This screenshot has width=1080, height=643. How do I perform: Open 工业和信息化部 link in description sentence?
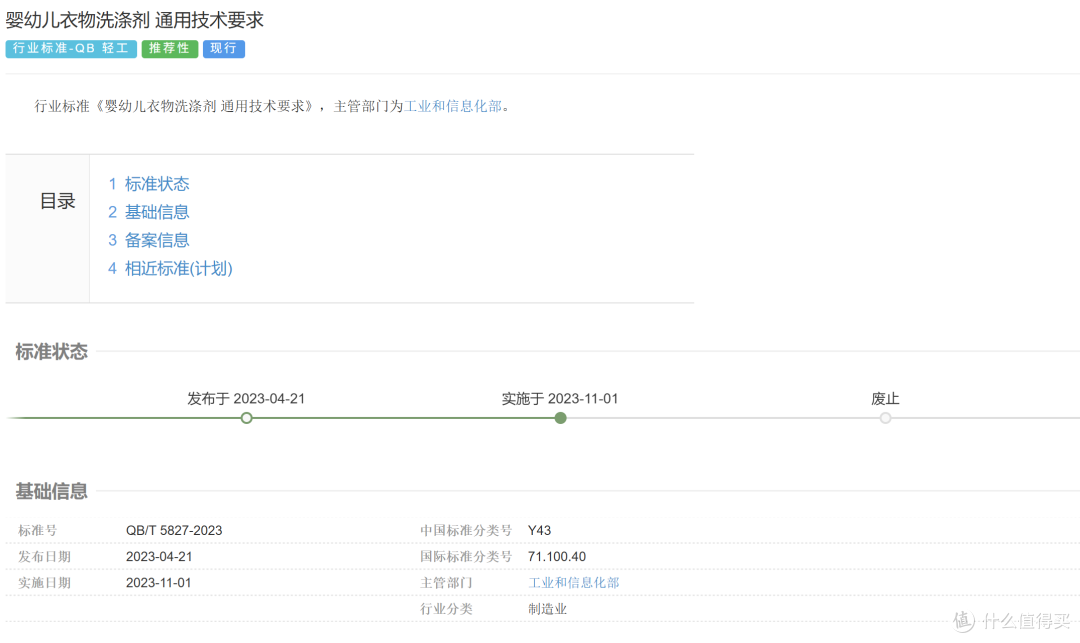[x=453, y=106]
